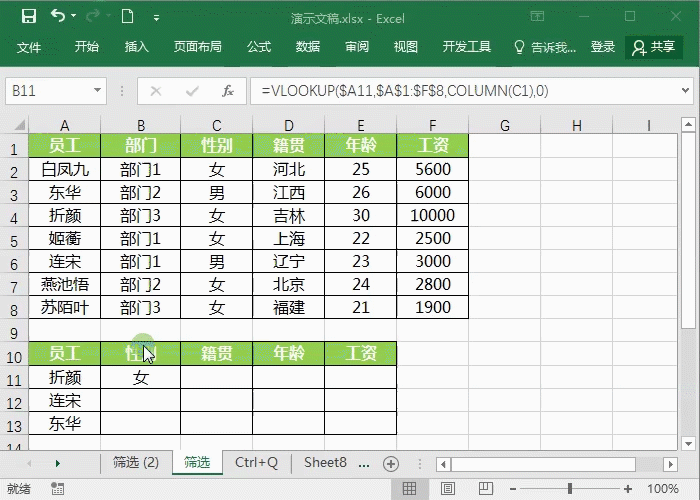Click the ellipsis for more sheet tabs
This screenshot has width=700, height=500.
click(364, 465)
